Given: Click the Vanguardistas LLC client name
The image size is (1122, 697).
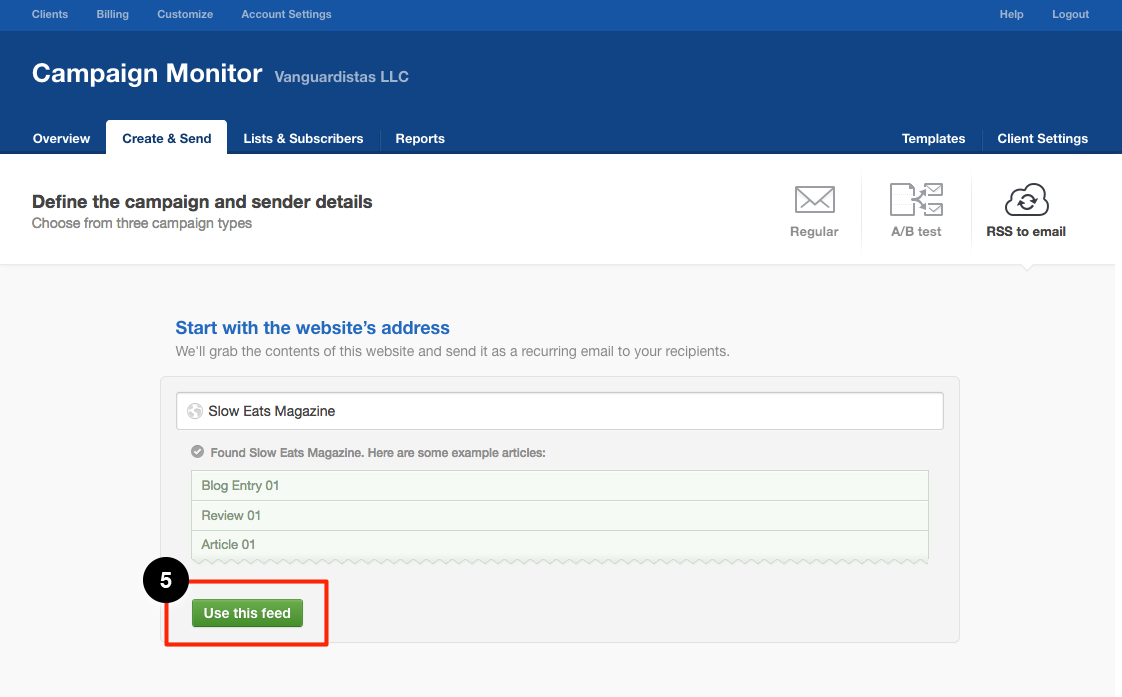Looking at the screenshot, I should [x=341, y=77].
